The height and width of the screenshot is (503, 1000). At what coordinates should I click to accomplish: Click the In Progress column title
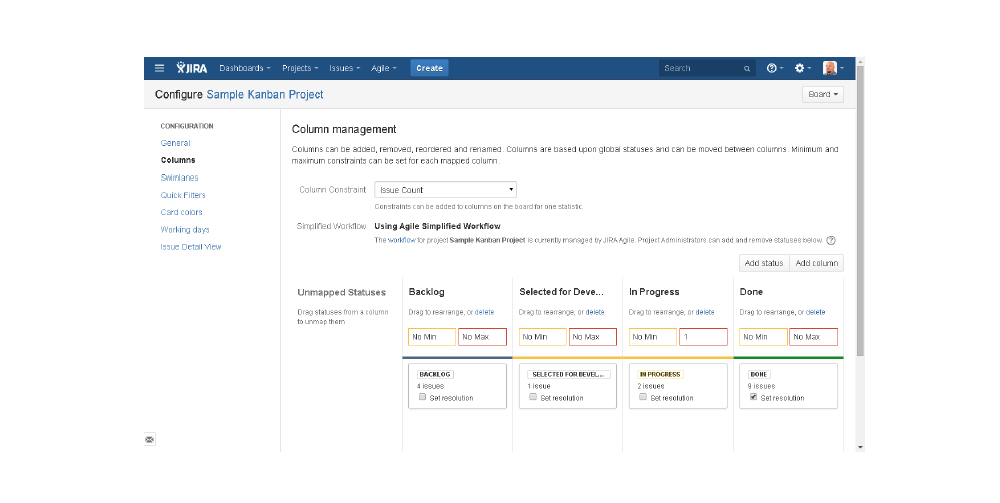tap(654, 292)
